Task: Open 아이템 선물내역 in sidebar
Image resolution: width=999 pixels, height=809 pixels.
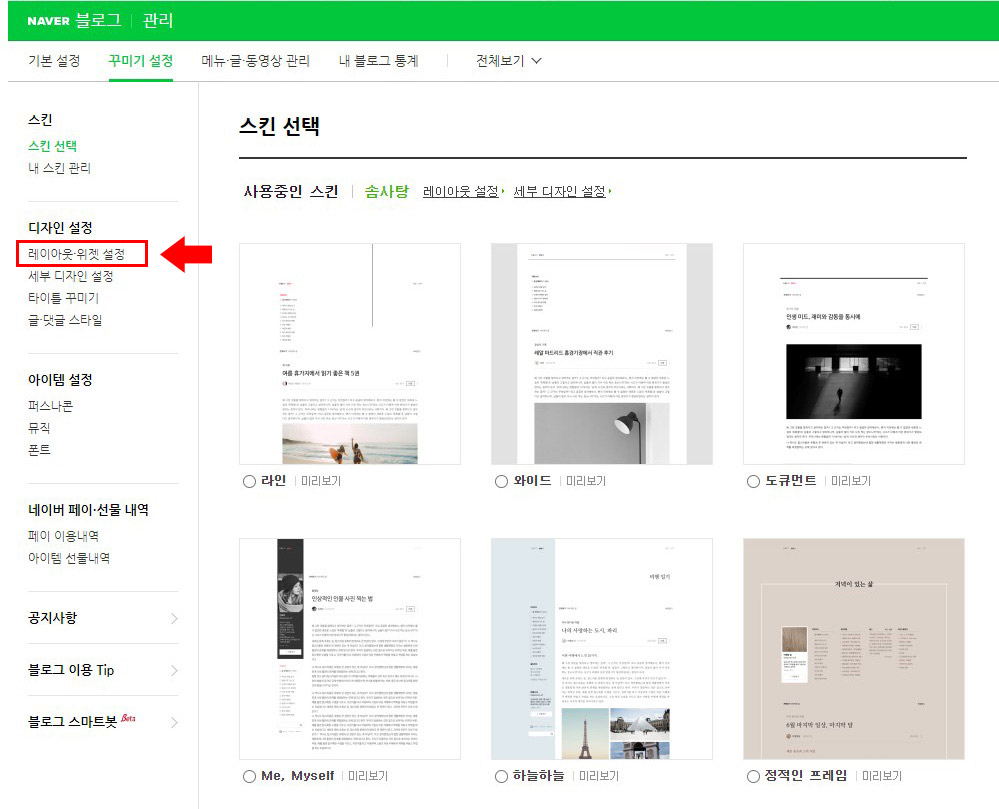Action: [69, 558]
